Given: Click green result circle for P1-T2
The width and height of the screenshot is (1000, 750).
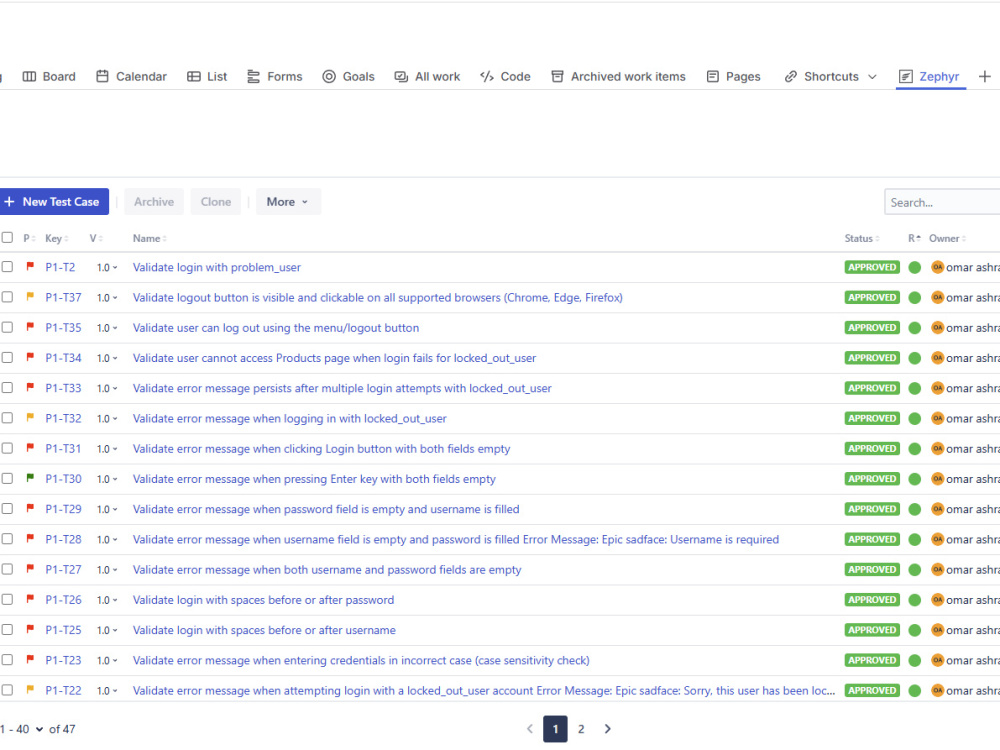Looking at the screenshot, I should click(915, 267).
